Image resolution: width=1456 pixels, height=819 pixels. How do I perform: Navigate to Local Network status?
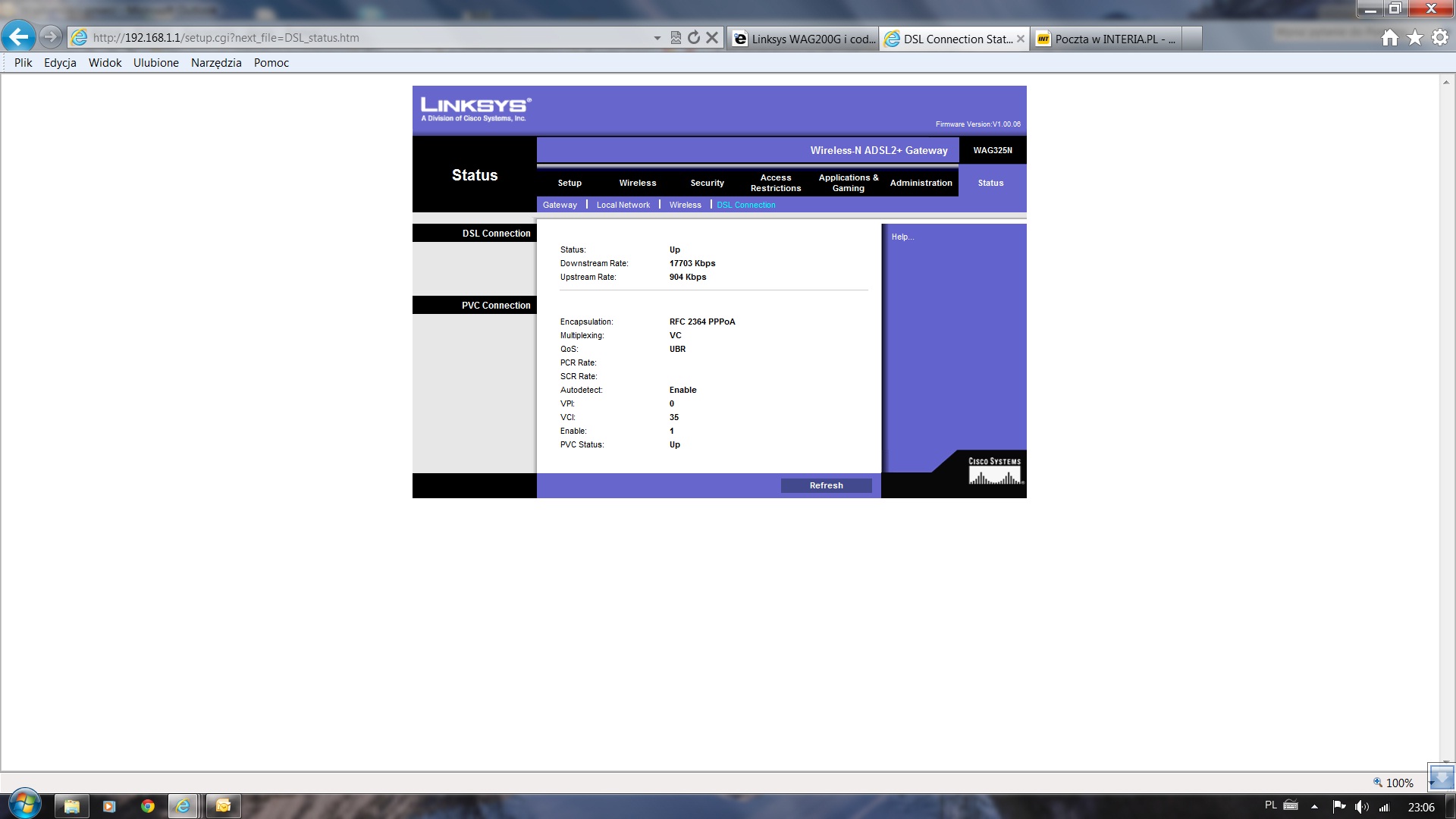[x=623, y=205]
